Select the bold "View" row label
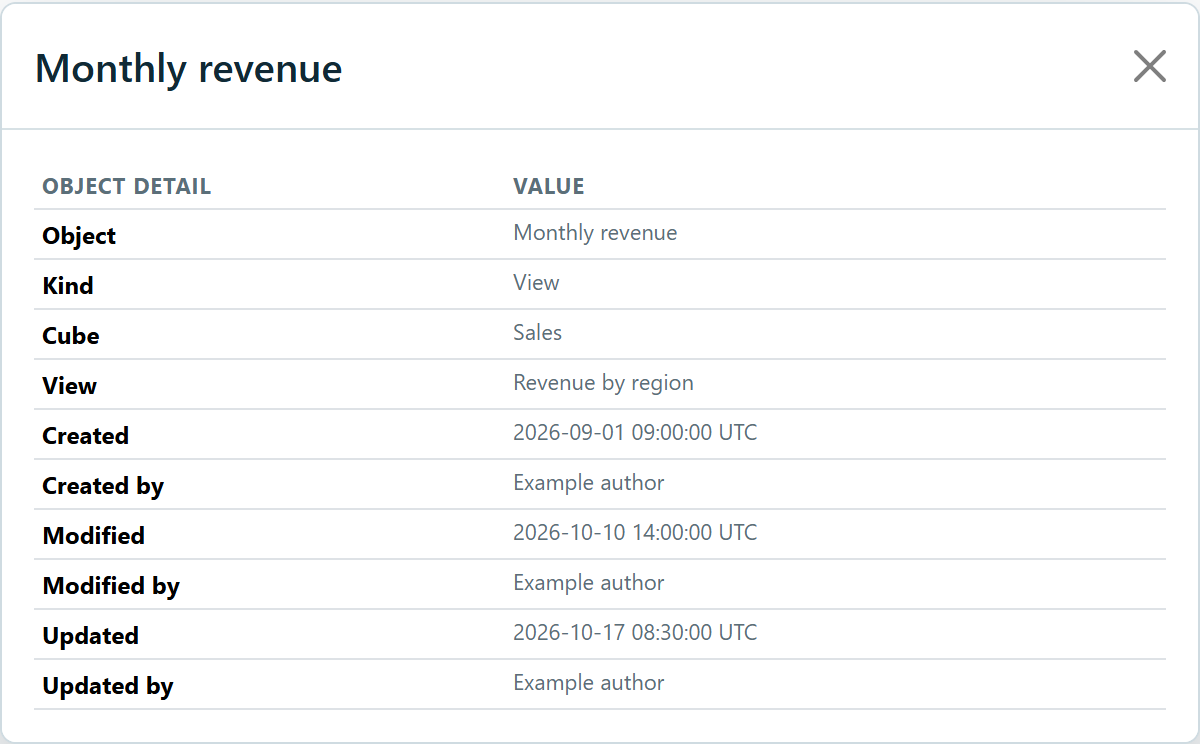1200x744 pixels. (x=70, y=386)
